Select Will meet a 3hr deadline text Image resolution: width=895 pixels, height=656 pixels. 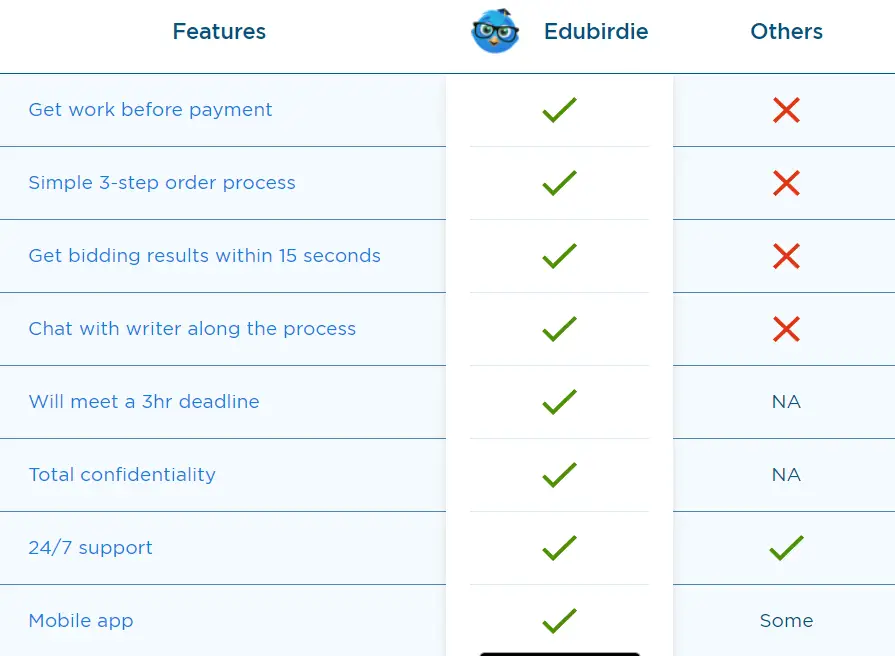pyautogui.click(x=144, y=401)
